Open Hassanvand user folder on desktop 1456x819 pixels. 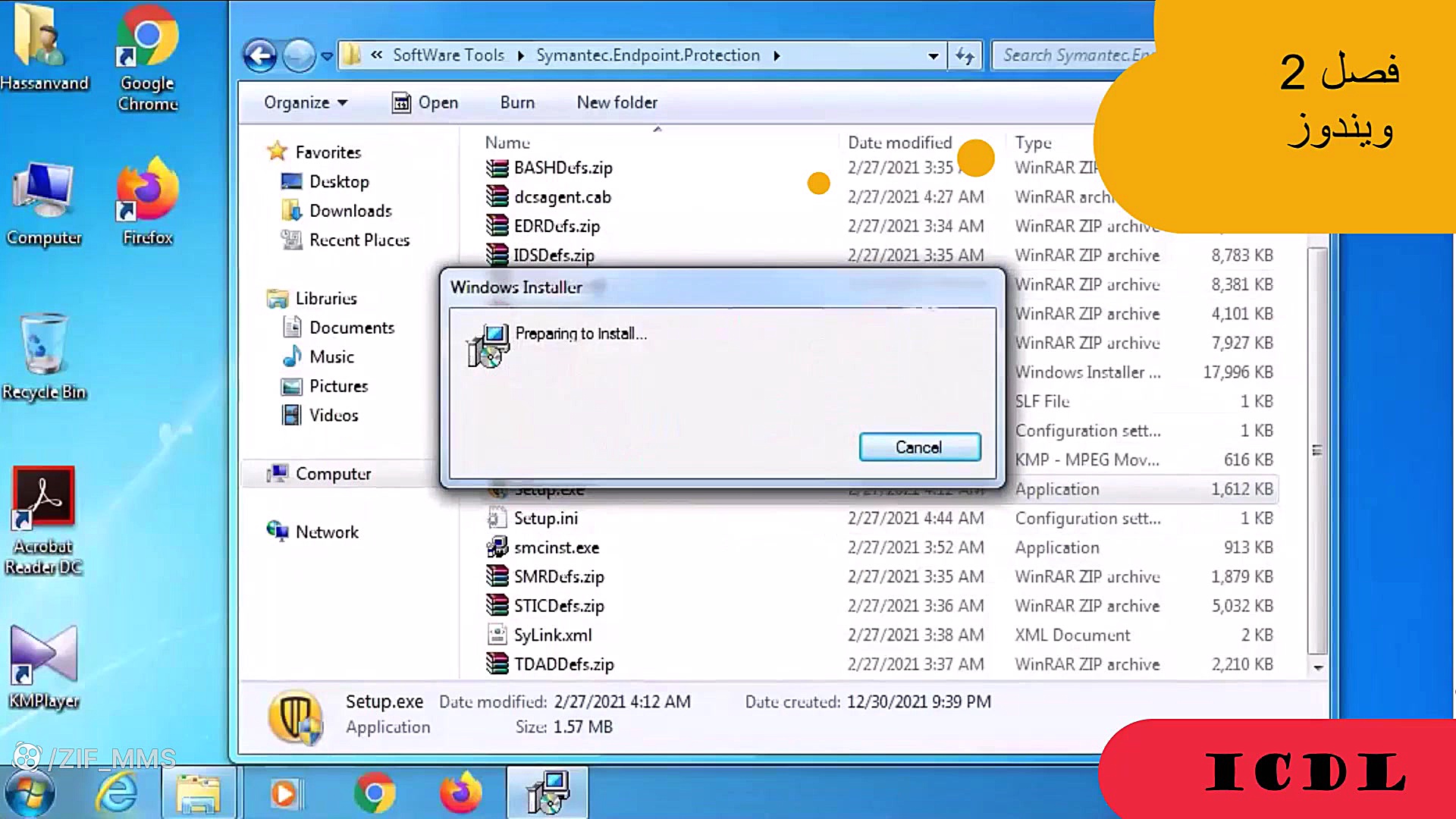click(x=44, y=47)
